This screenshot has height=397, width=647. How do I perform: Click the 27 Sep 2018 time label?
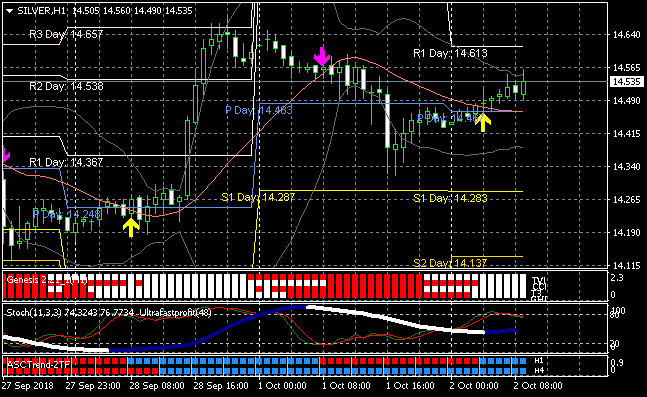[28, 386]
